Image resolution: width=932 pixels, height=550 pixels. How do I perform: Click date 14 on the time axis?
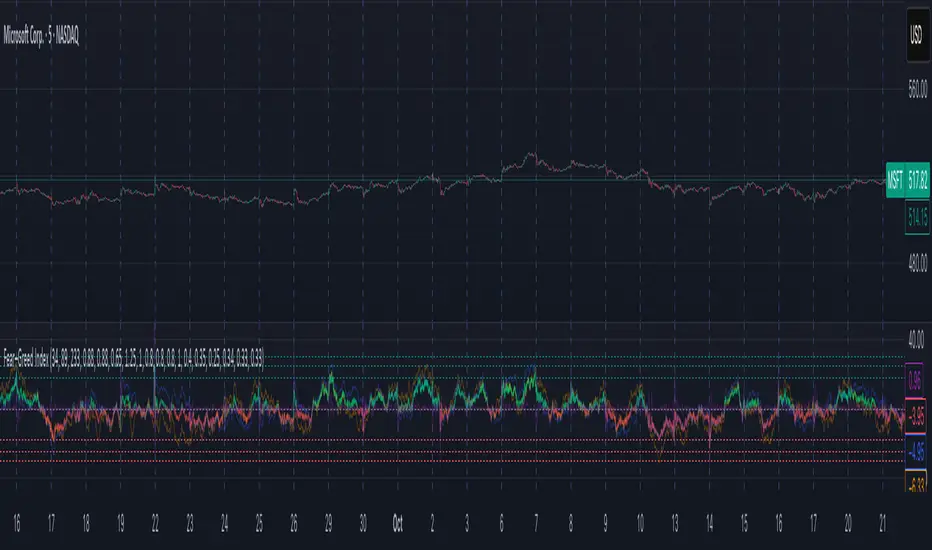click(709, 521)
